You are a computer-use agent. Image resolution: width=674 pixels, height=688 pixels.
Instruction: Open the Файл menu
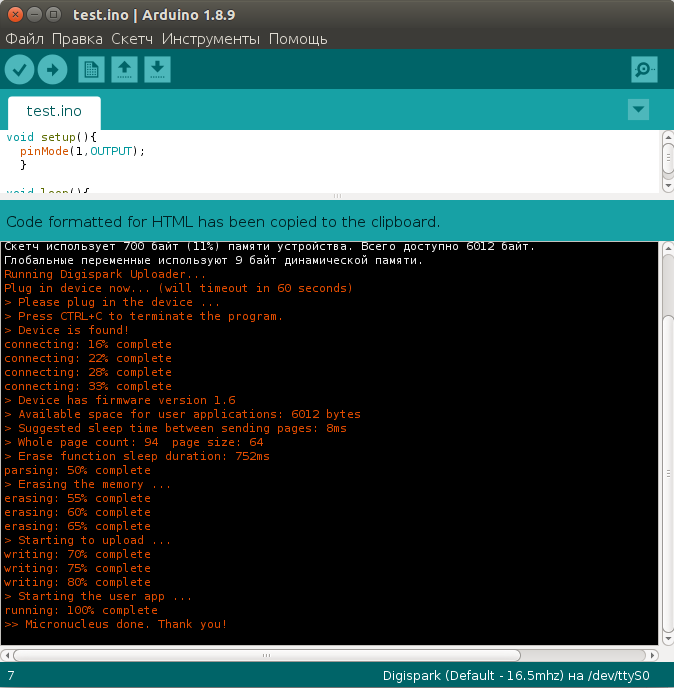click(x=25, y=39)
